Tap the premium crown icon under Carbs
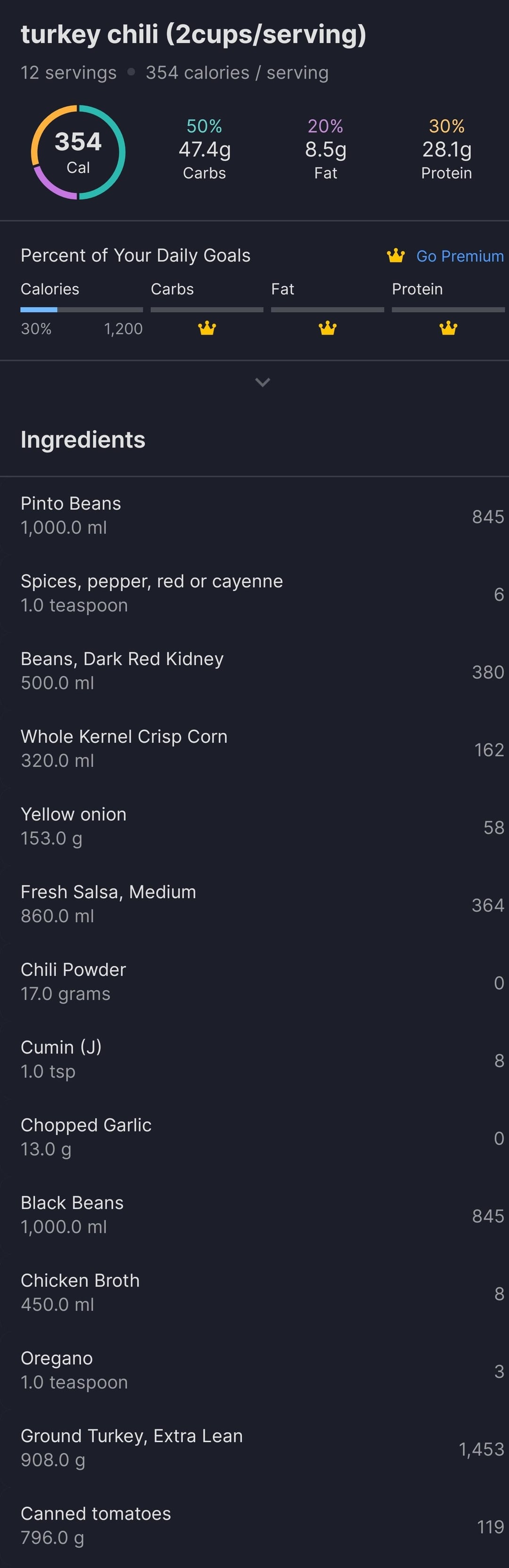The width and height of the screenshot is (509, 1568). (207, 328)
